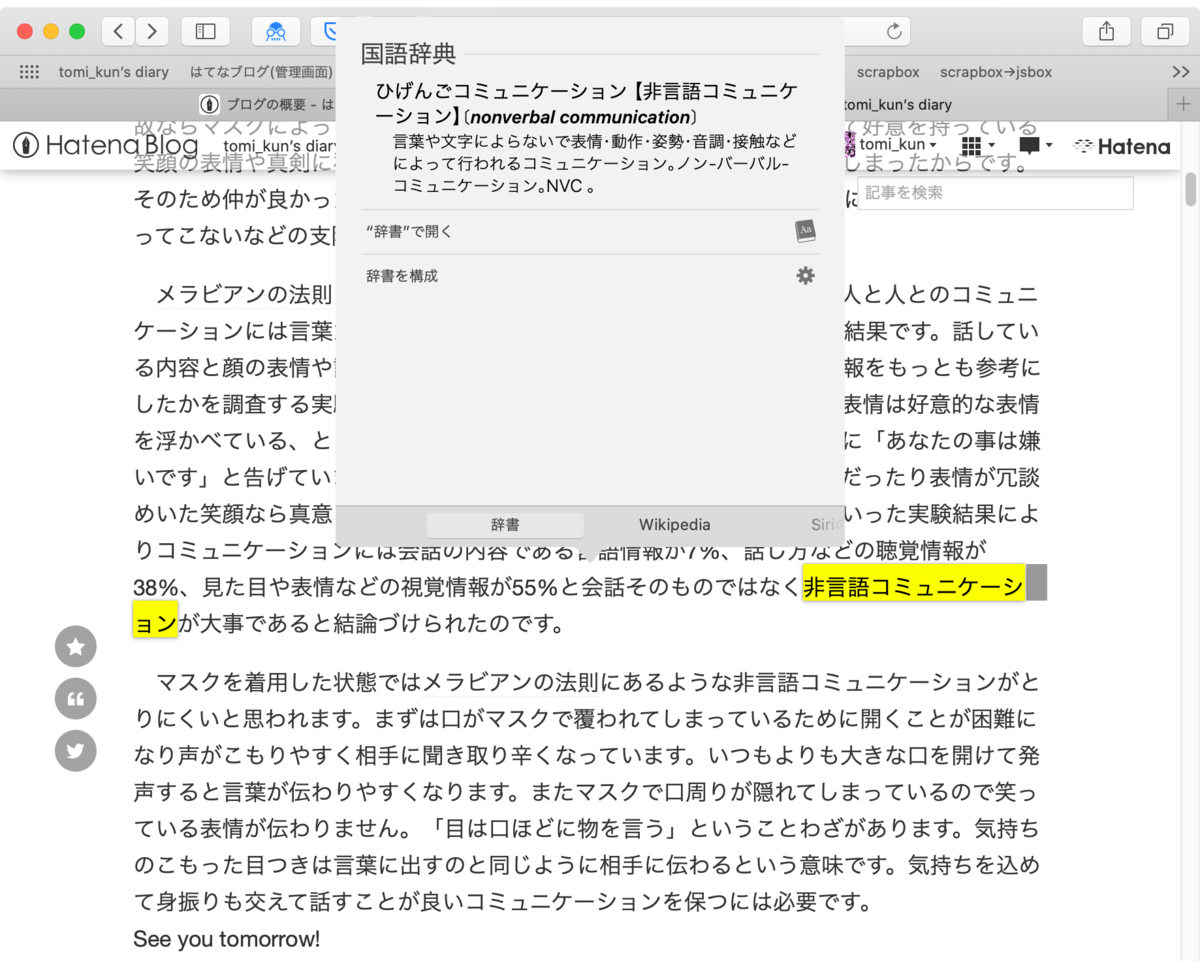Open the scrapbox bookmark

click(x=888, y=72)
